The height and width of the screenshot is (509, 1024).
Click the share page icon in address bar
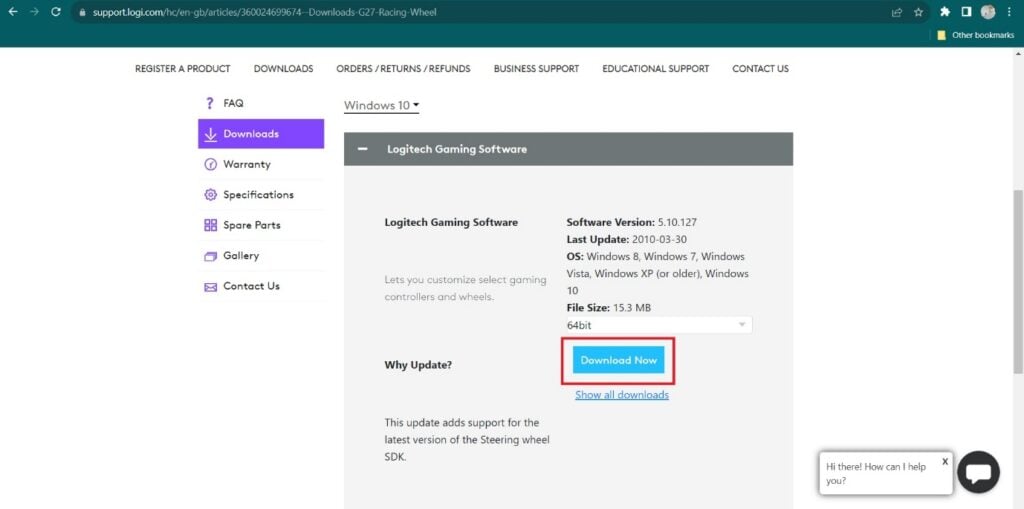tap(897, 12)
